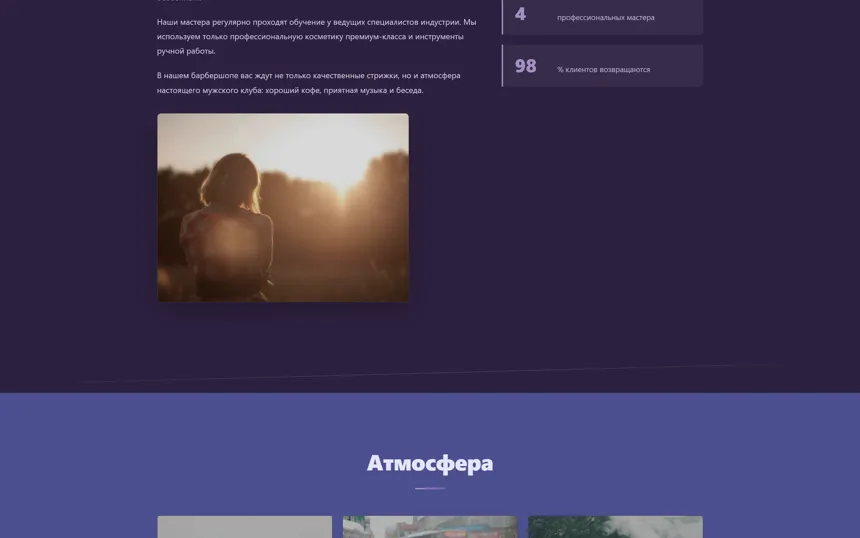Open the middle street-scene gallery image

[x=430, y=527]
